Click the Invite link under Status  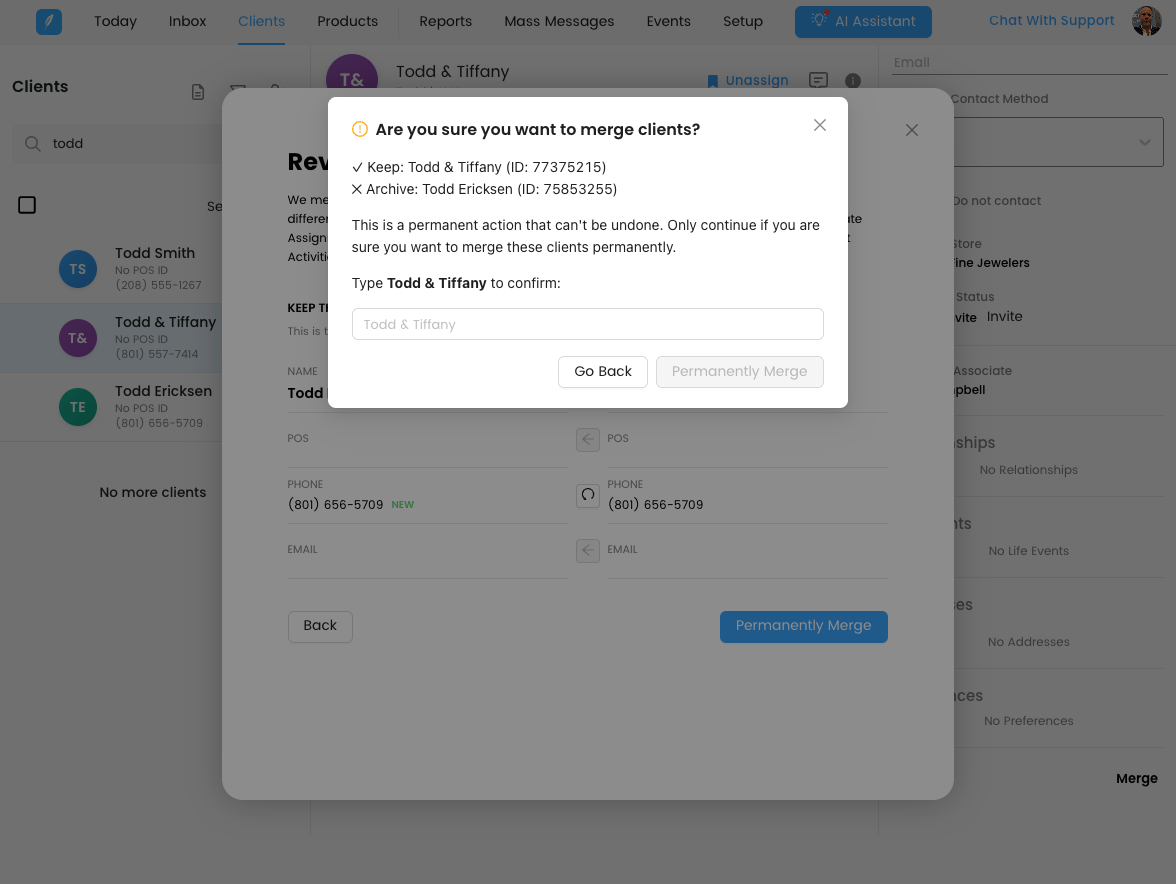(x=1004, y=316)
